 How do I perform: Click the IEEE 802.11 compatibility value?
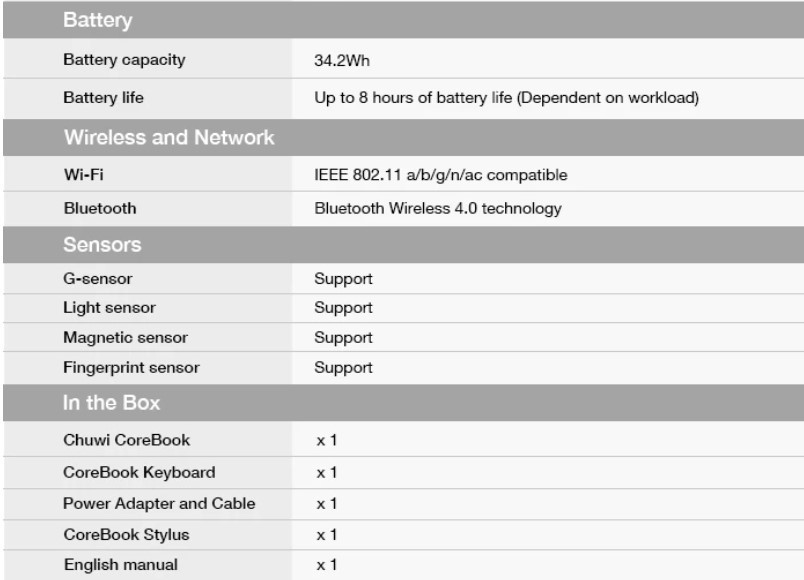(441, 175)
